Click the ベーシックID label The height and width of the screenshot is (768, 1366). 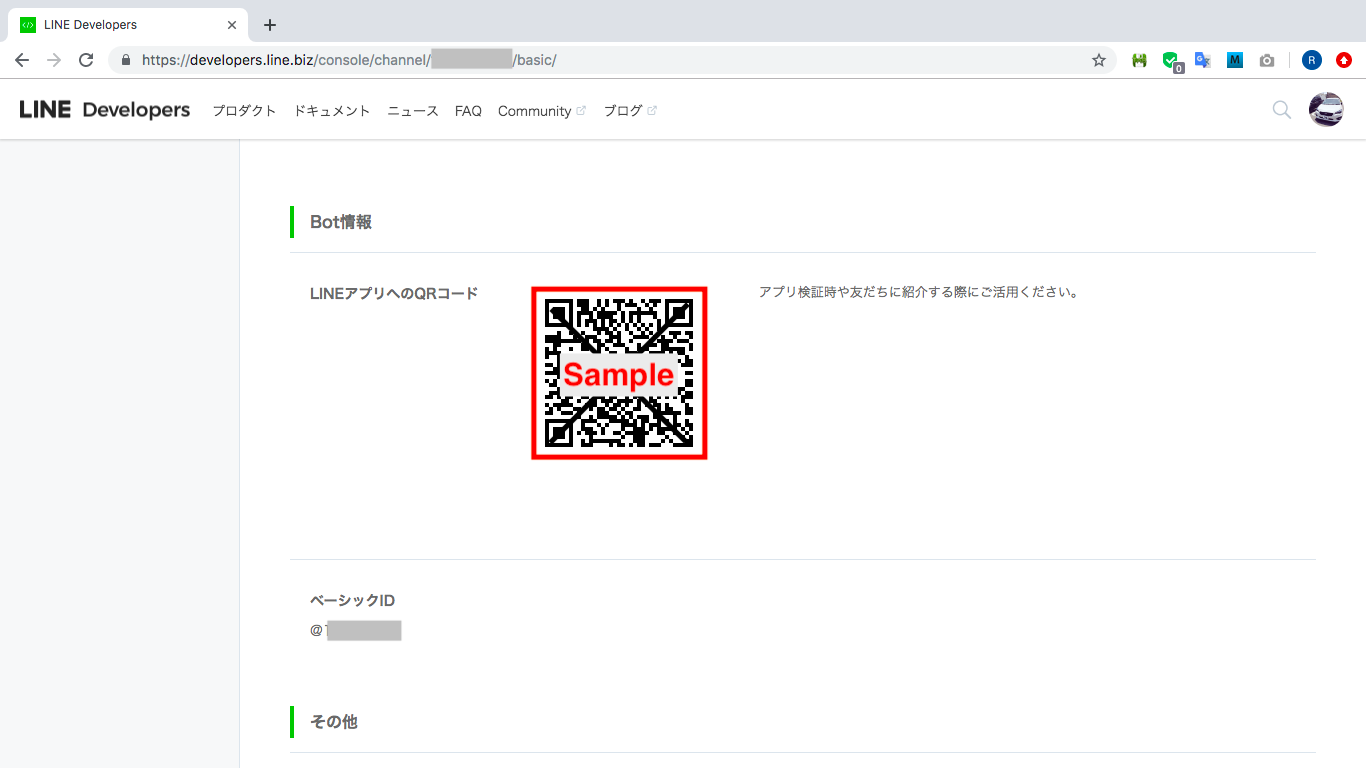coord(352,600)
